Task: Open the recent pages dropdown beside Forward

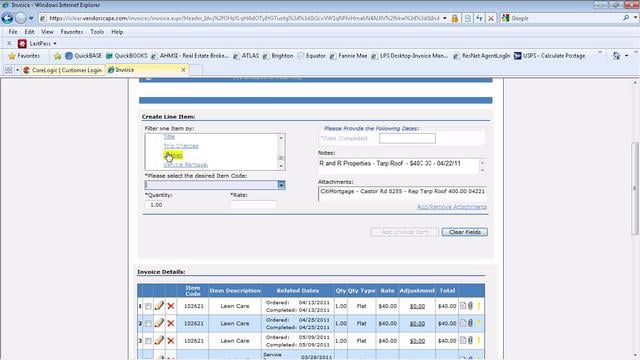Action: (31, 18)
